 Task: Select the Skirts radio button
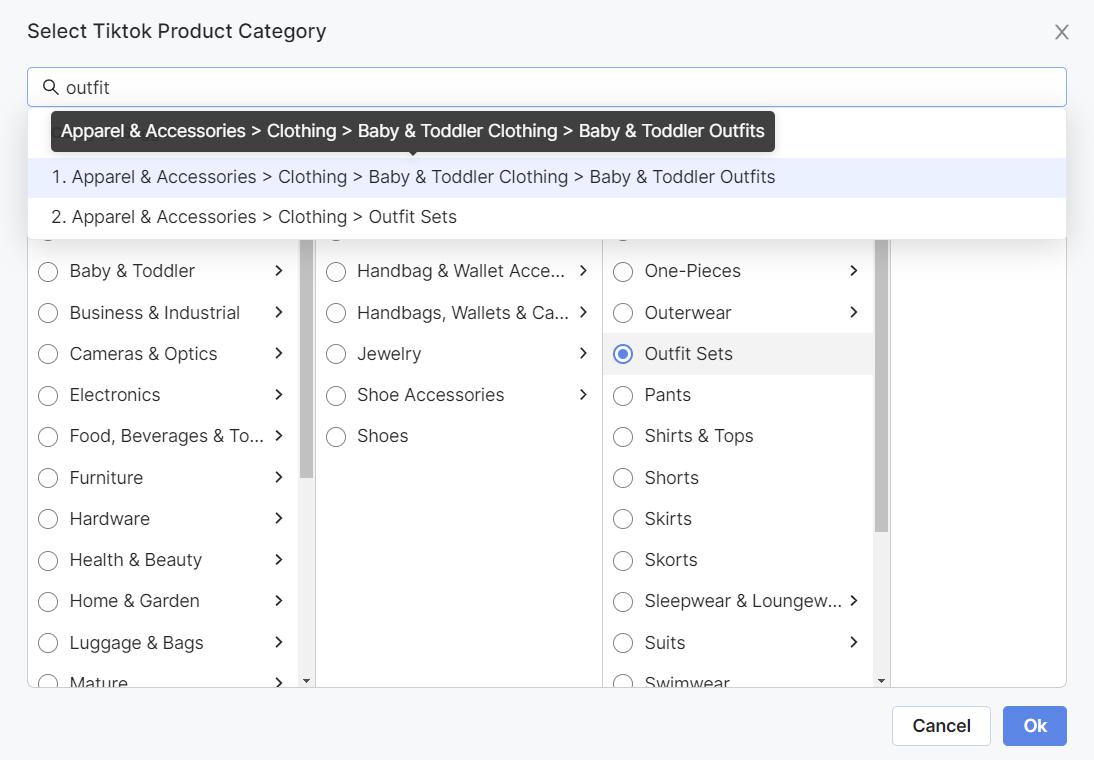point(623,519)
